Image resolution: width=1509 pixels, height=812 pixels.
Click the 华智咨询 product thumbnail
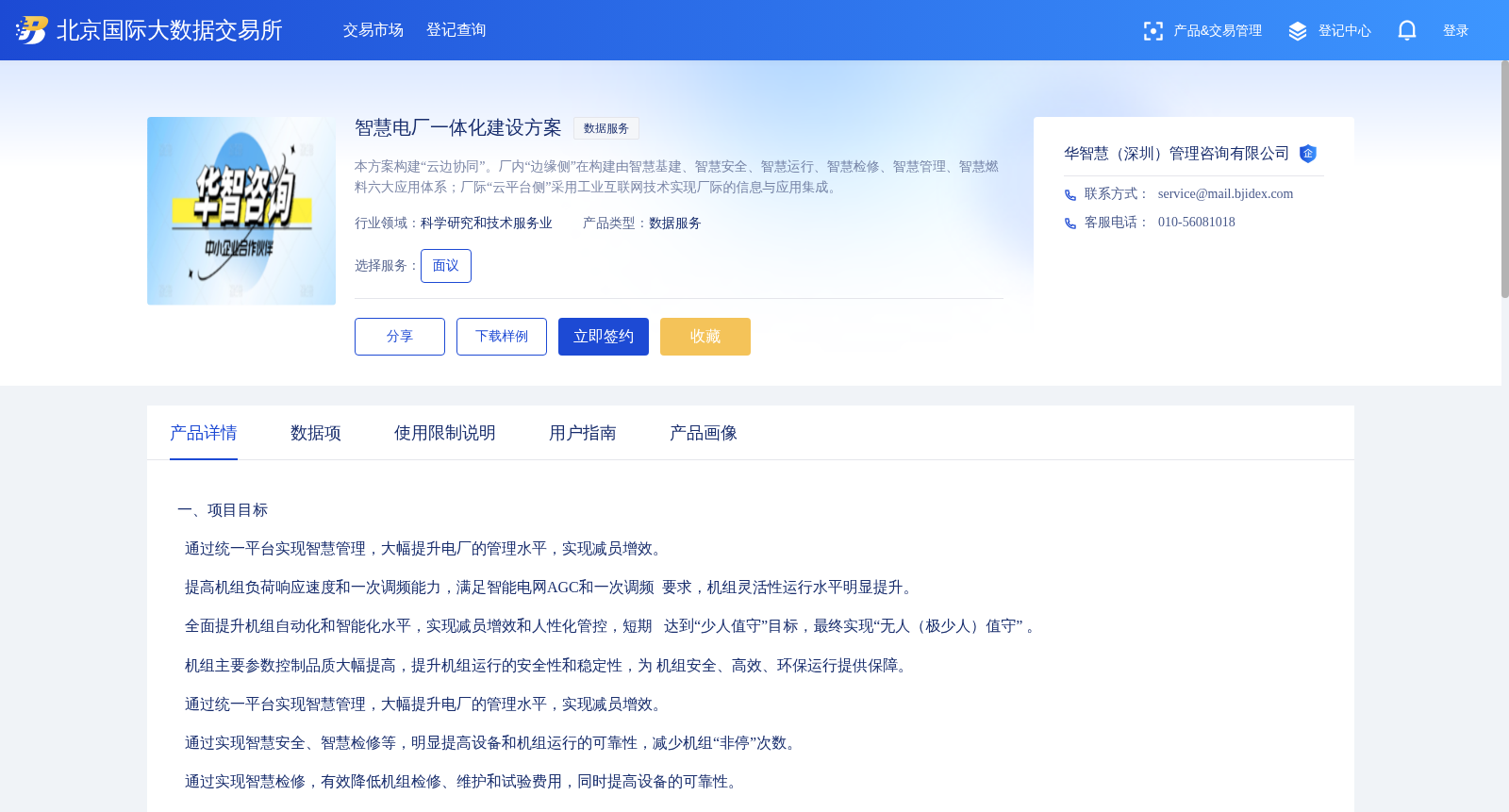pyautogui.click(x=241, y=211)
